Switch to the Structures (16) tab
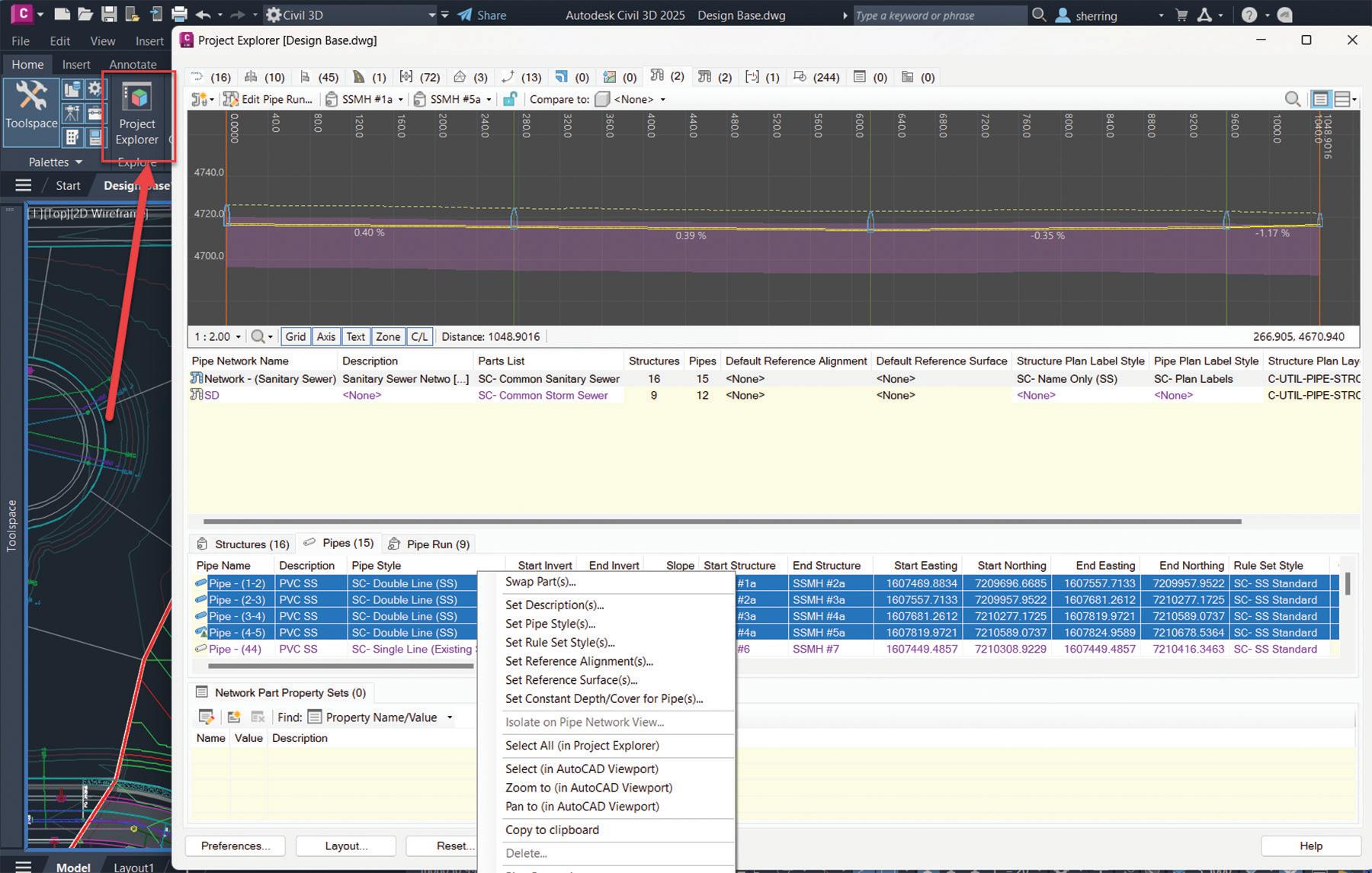The image size is (1372, 873). (x=243, y=544)
